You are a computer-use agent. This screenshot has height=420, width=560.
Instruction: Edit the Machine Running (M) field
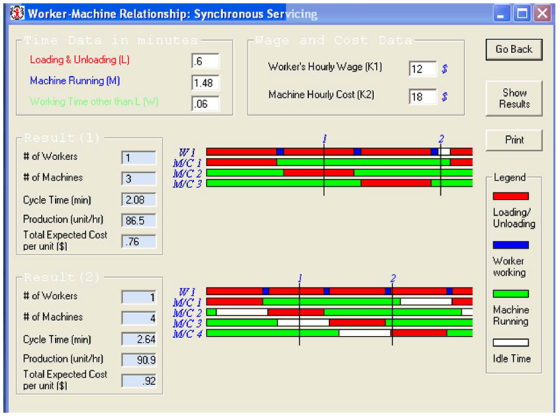coord(205,83)
